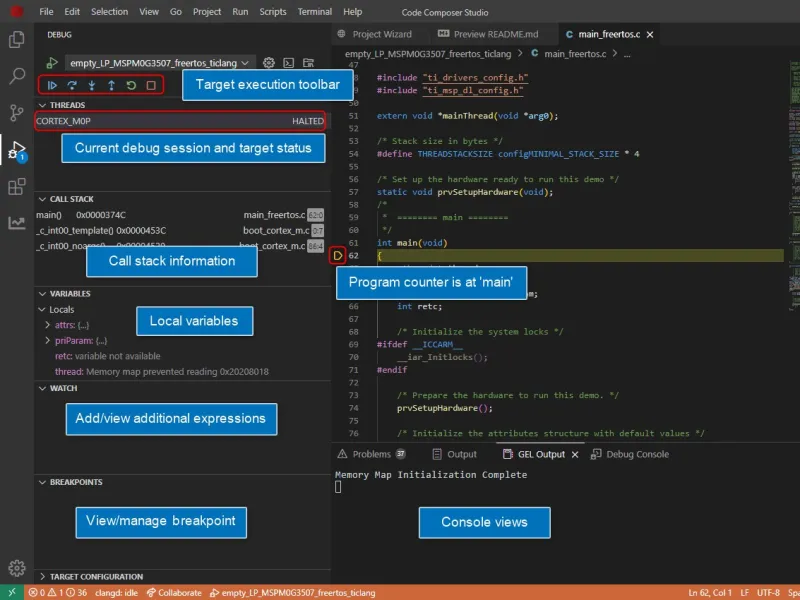
Task: Open the Edit menu
Action: tap(72, 12)
